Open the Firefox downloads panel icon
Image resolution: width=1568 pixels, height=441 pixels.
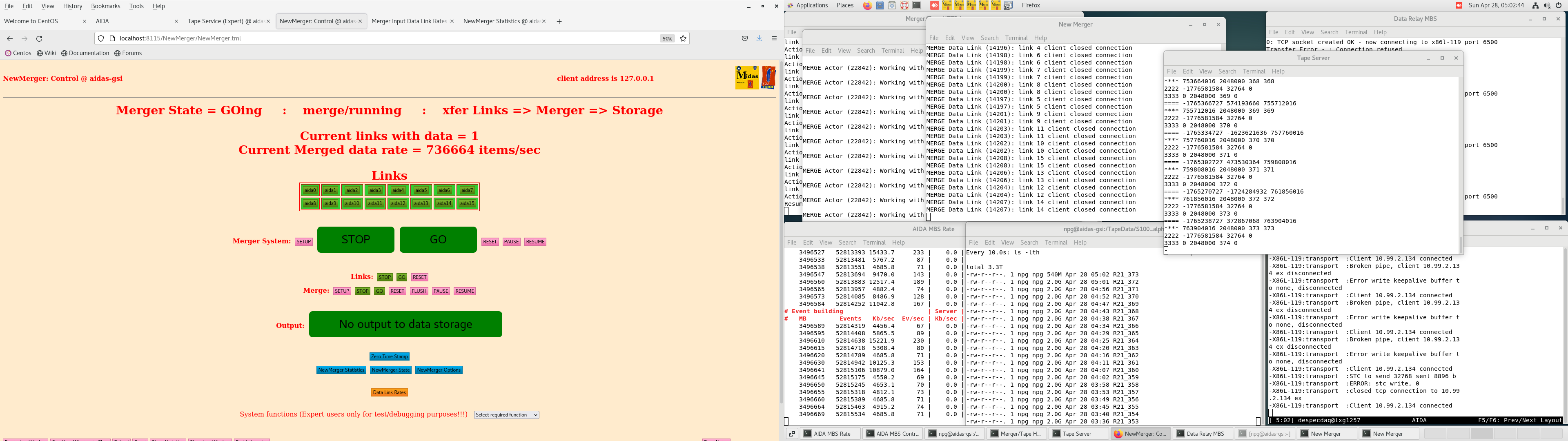coord(759,38)
